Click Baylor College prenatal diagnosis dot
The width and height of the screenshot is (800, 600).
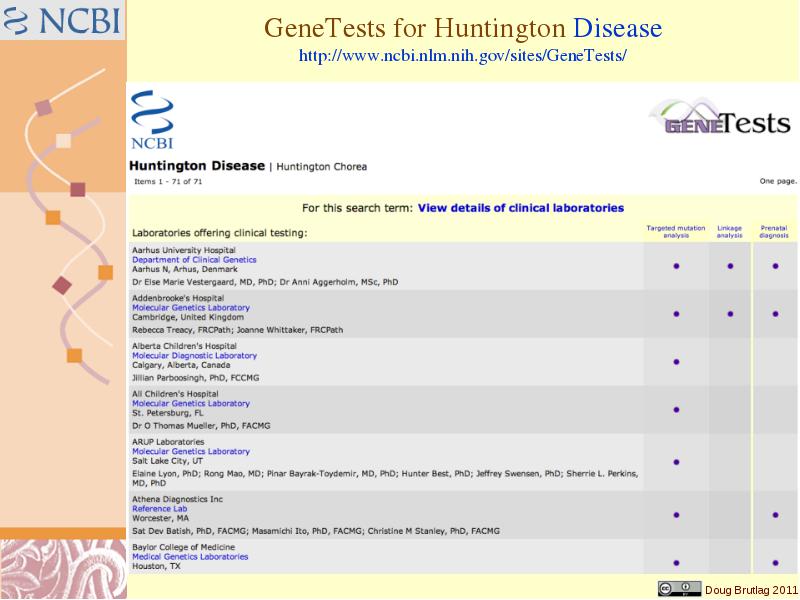coord(776,563)
